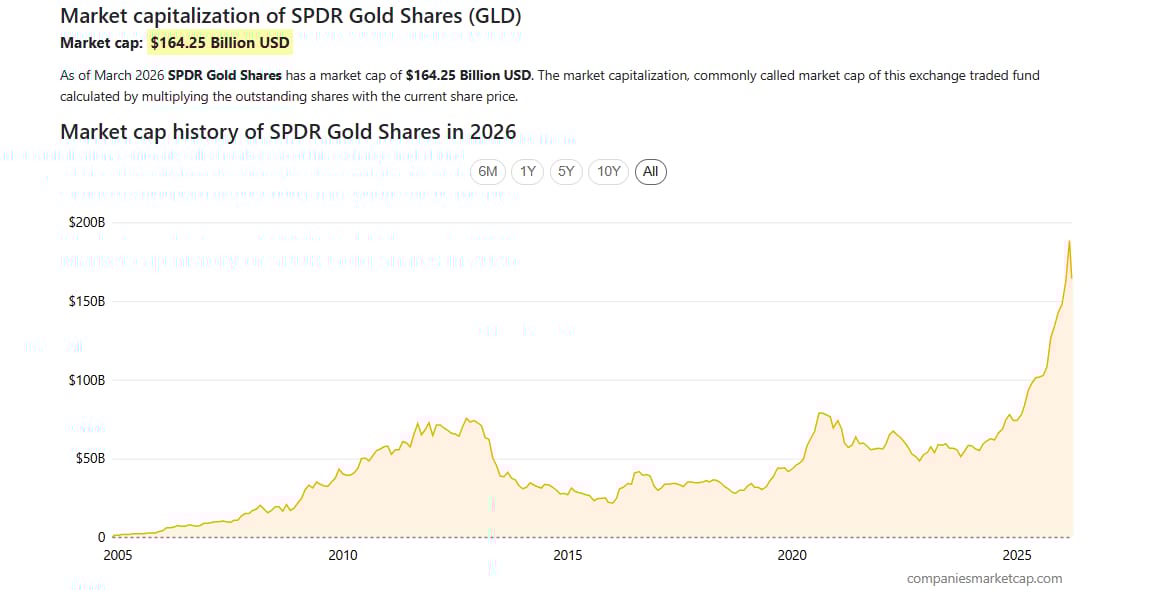The width and height of the screenshot is (1152, 590).
Task: Enable the 5Y time range
Action: click(x=566, y=171)
